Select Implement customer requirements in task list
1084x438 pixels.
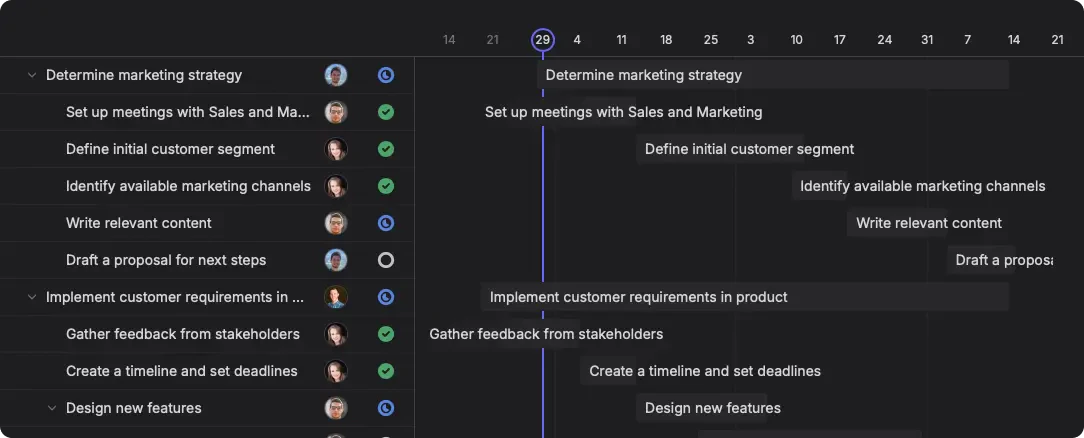175,297
